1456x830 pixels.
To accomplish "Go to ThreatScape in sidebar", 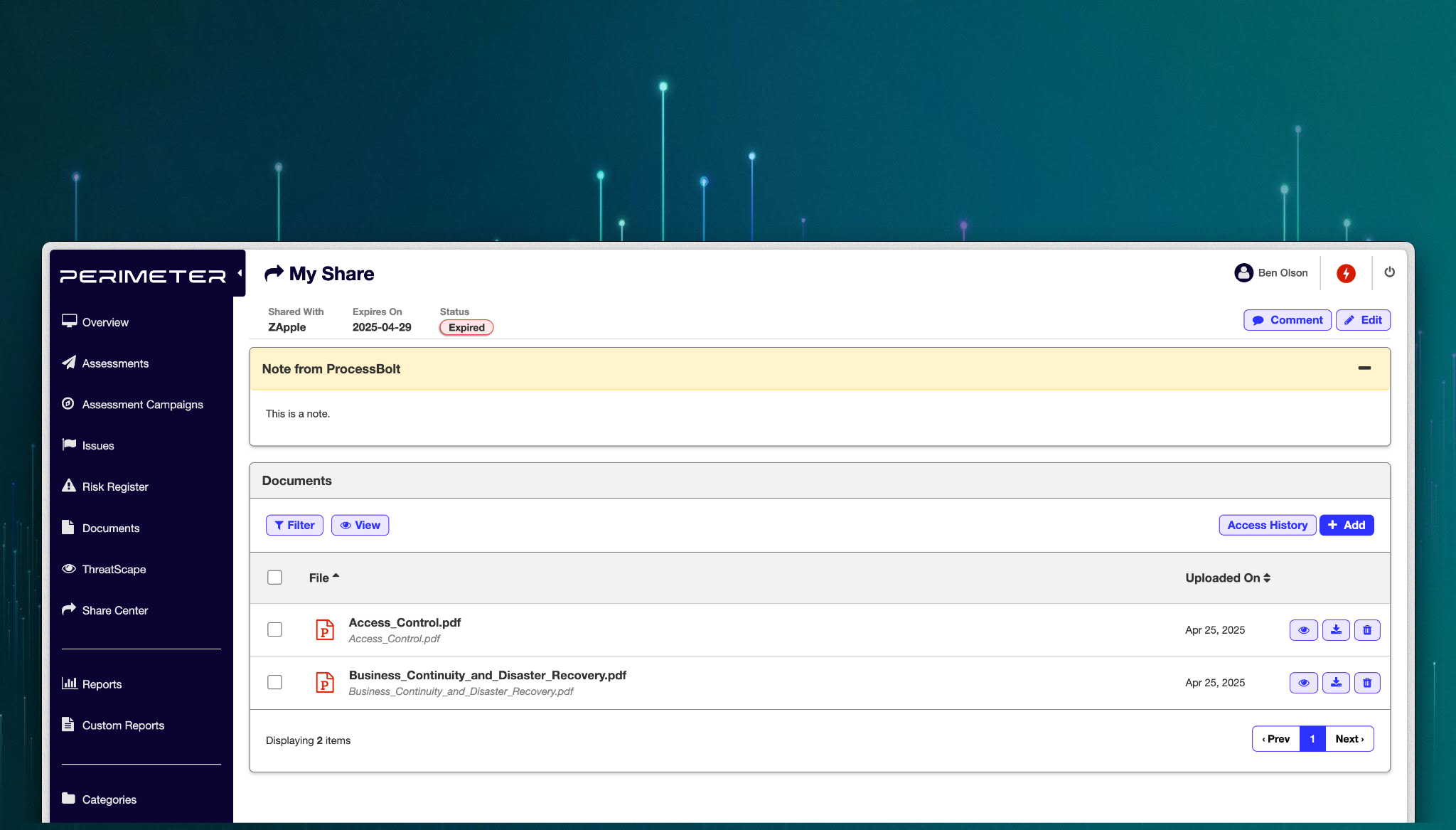I will [x=114, y=569].
